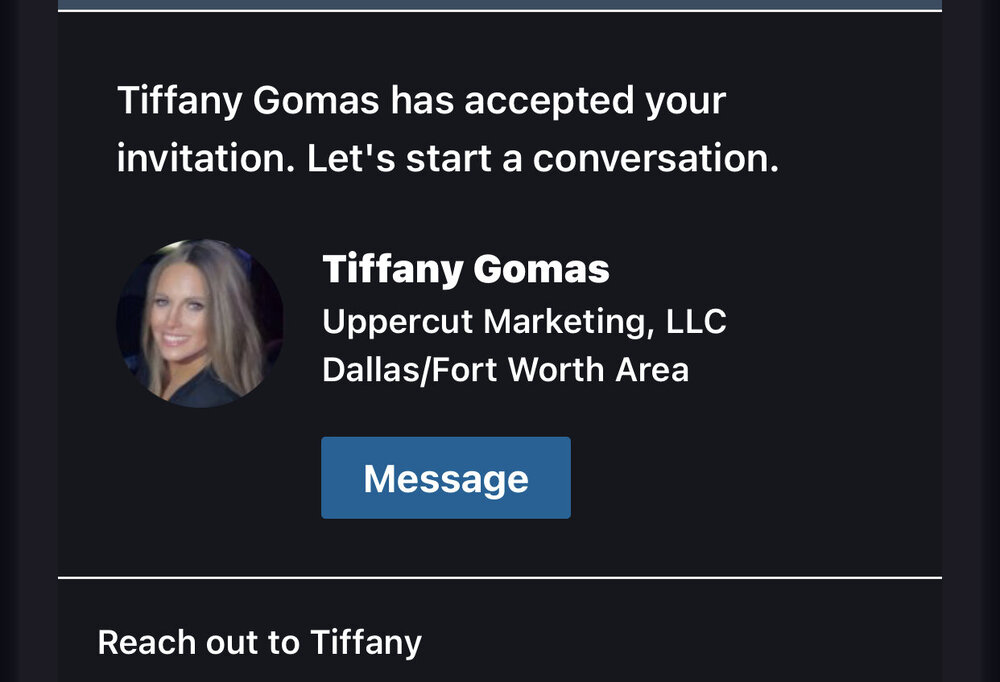Click the name 'Tiffany' in 'Reach out' heading

(x=366, y=642)
